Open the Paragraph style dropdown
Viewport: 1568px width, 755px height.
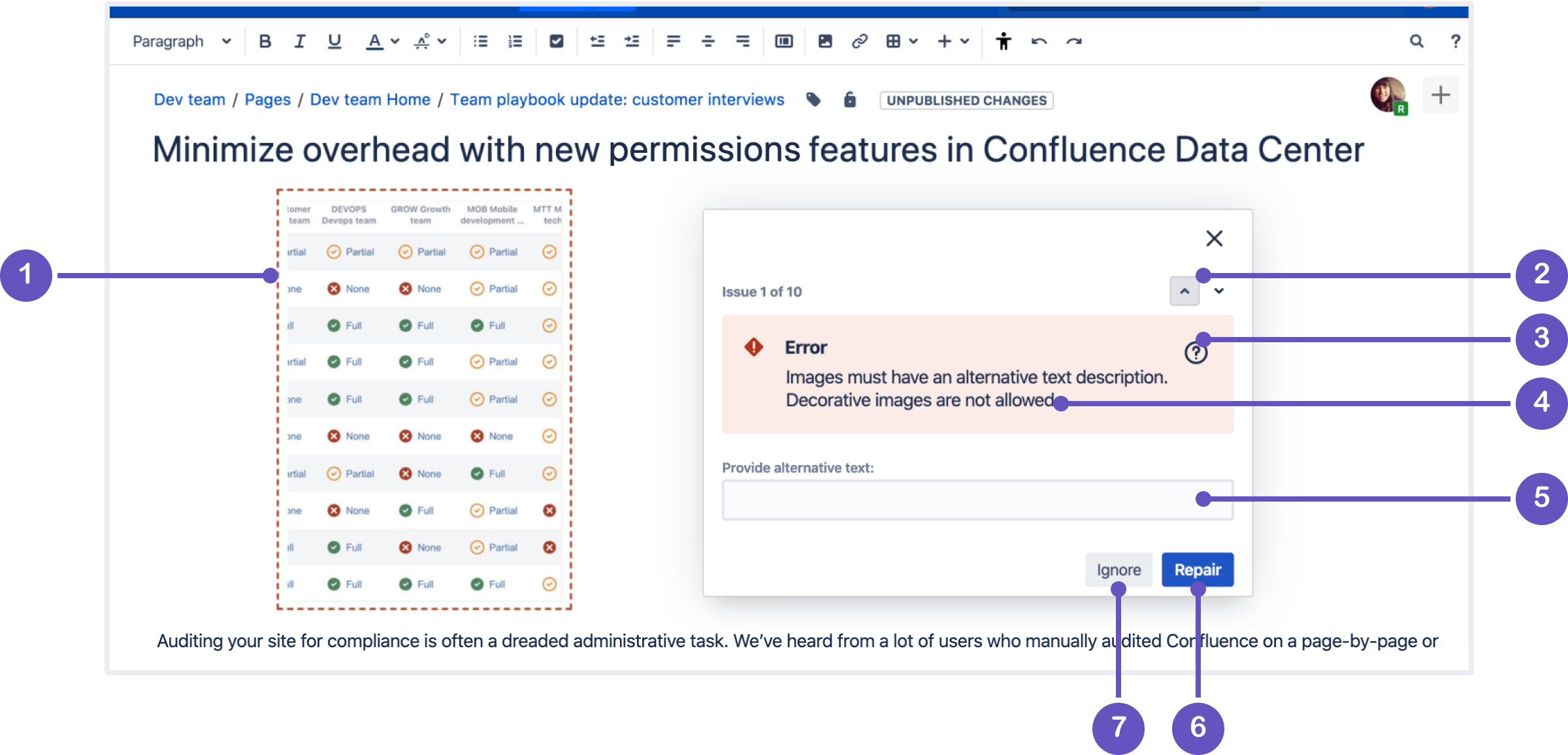182,42
